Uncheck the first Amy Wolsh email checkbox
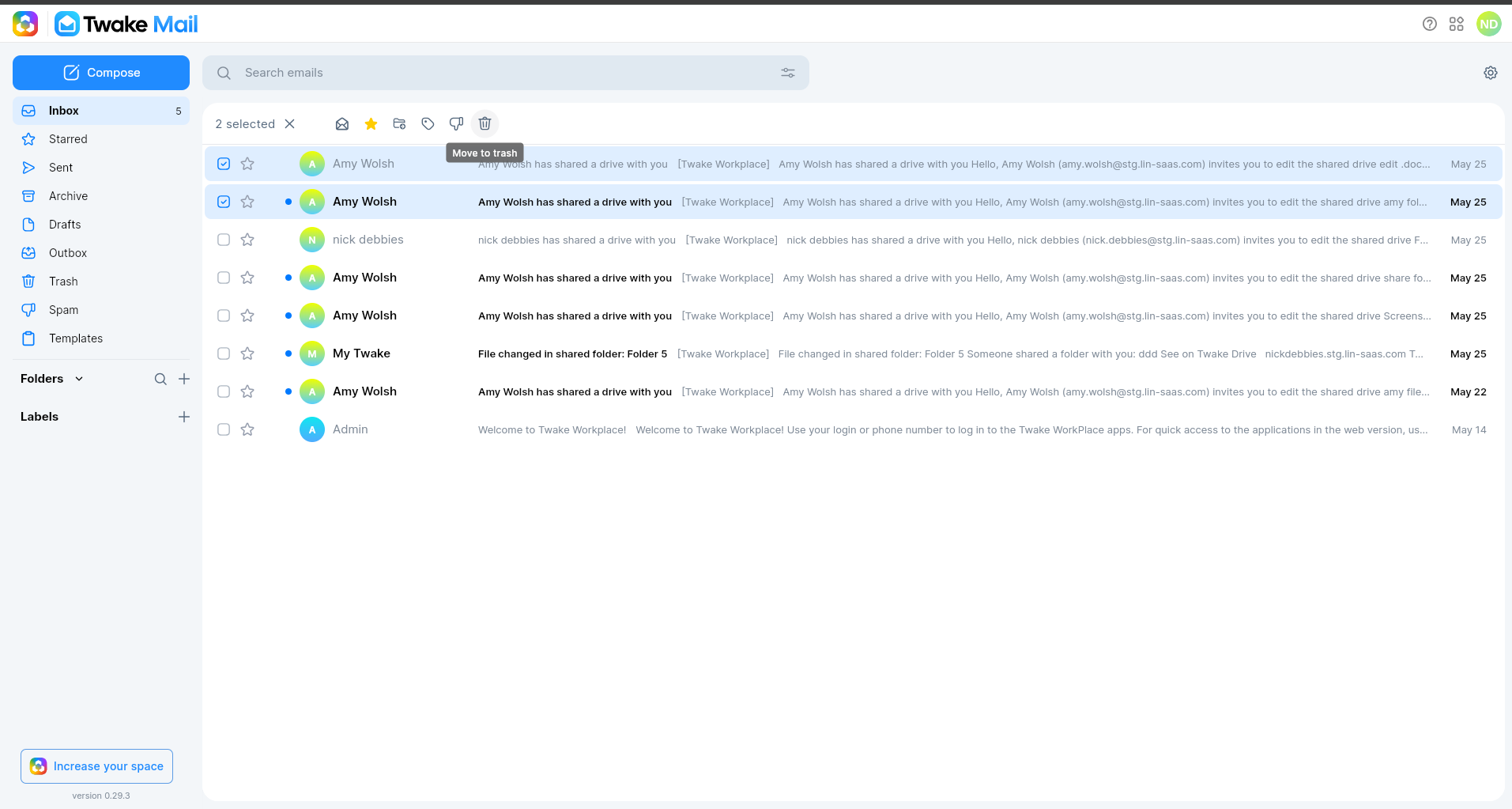 coord(224,164)
